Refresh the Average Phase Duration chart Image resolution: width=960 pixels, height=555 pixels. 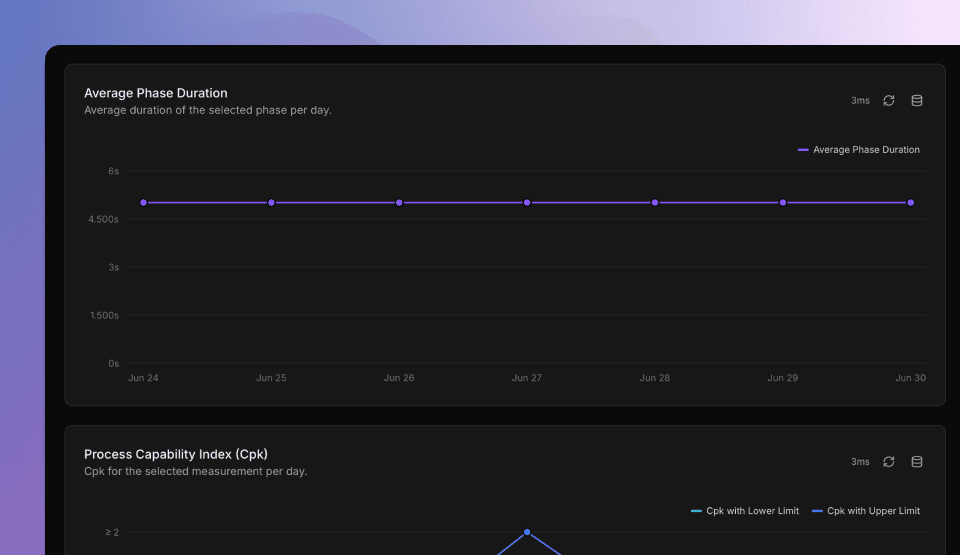tap(889, 101)
